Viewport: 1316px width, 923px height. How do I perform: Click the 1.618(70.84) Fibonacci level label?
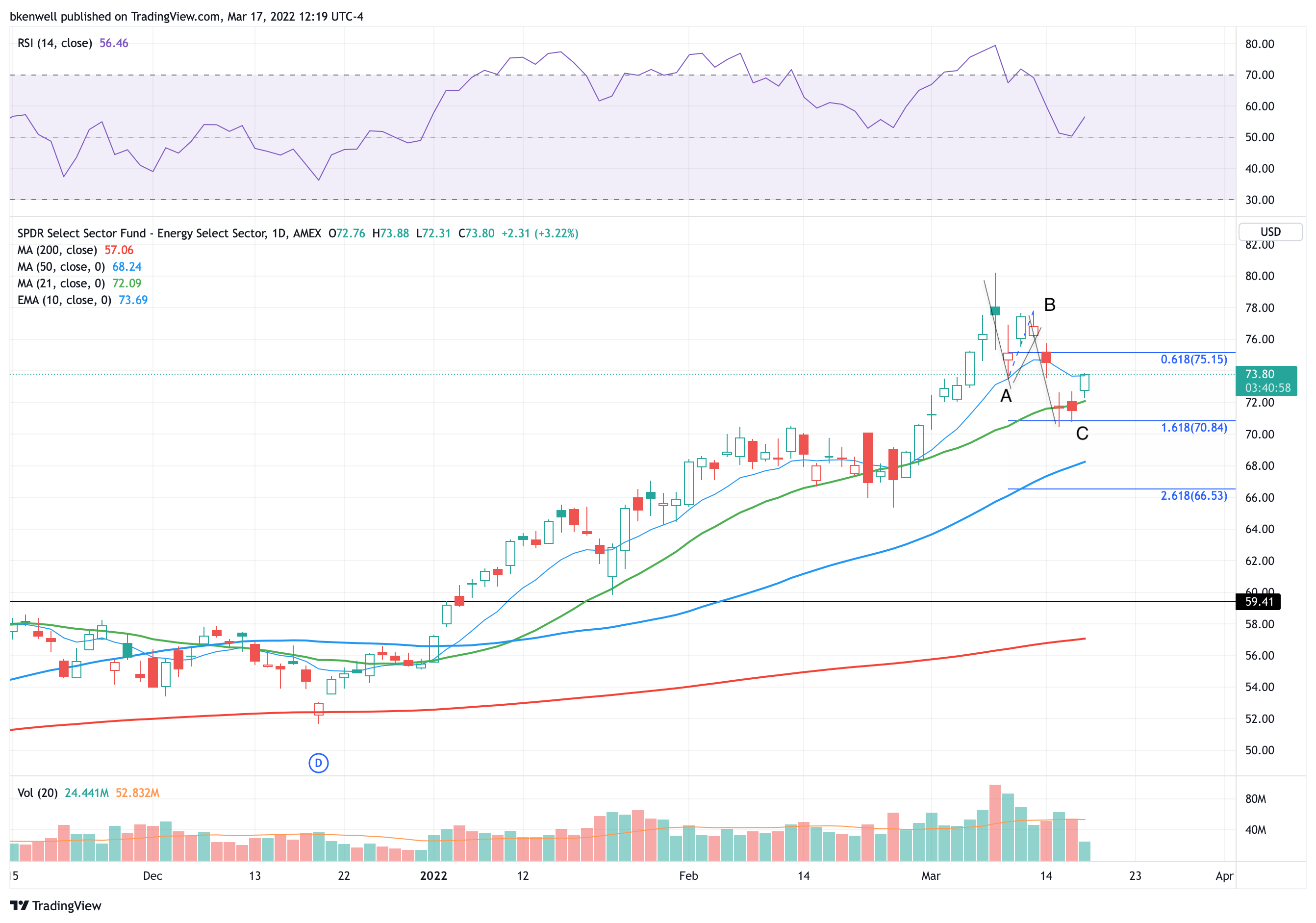[1193, 428]
